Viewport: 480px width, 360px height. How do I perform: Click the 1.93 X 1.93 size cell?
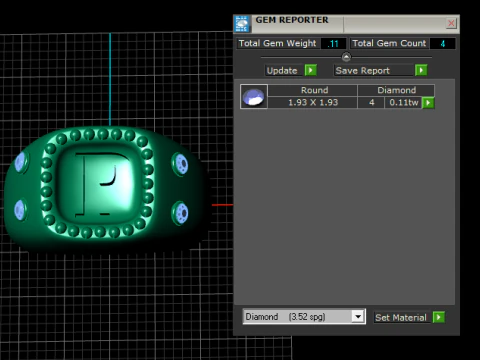point(313,102)
